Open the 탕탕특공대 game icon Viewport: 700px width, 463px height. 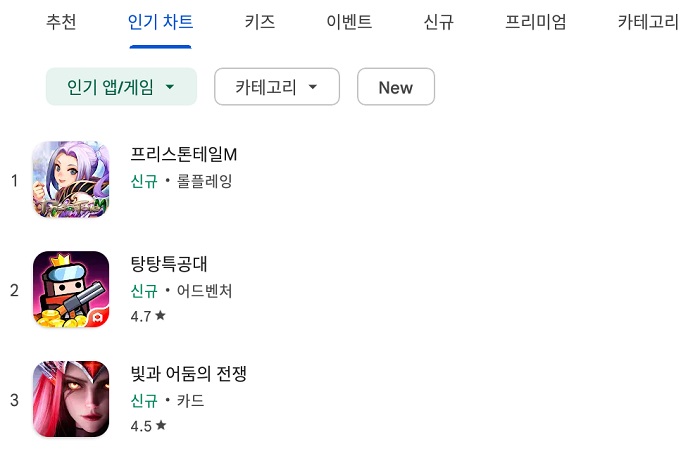point(70,290)
